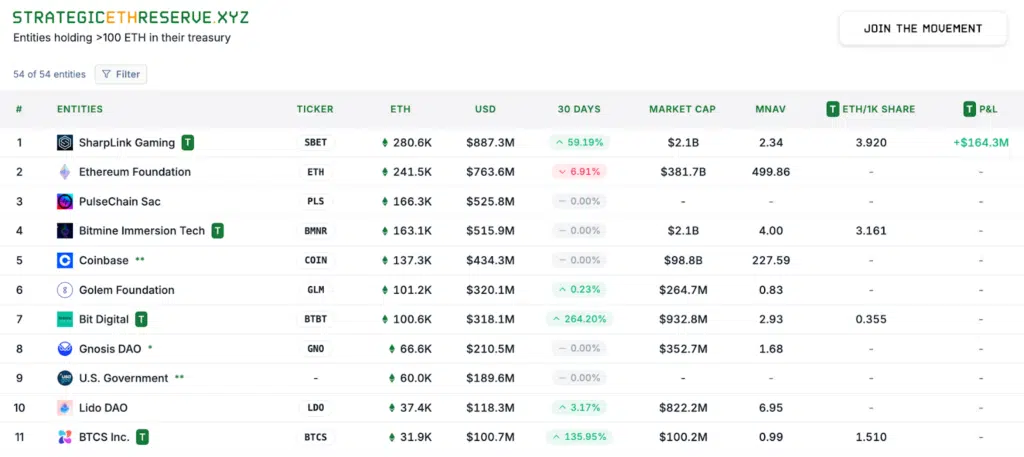Screen dimensions: 1024x457
Task: Open the StrategicETHReserve.xyz home link
Action: click(x=131, y=18)
